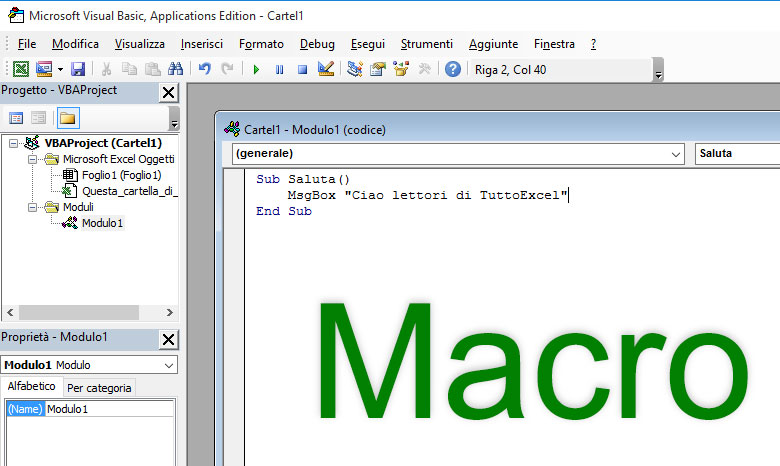Open the Formato menu
Image resolution: width=780 pixels, height=466 pixels.
261,44
